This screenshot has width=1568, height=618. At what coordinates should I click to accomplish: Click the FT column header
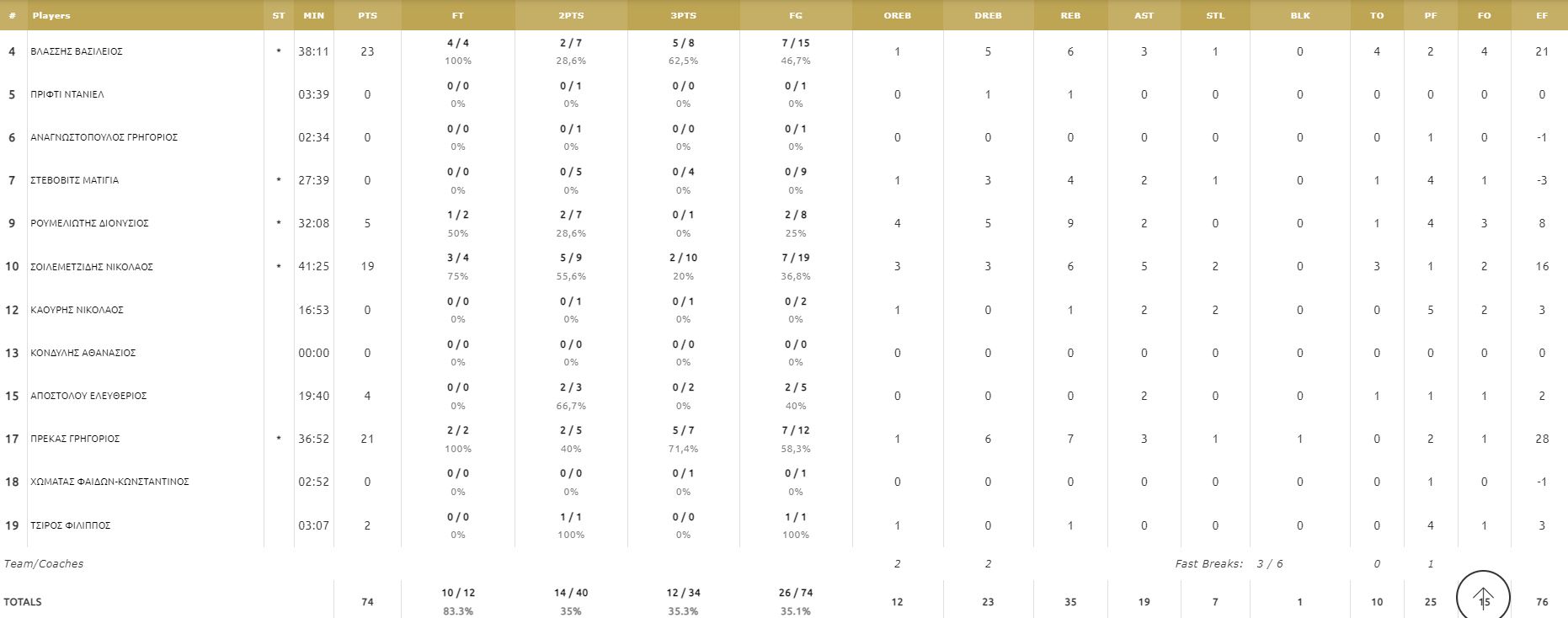tap(458, 15)
